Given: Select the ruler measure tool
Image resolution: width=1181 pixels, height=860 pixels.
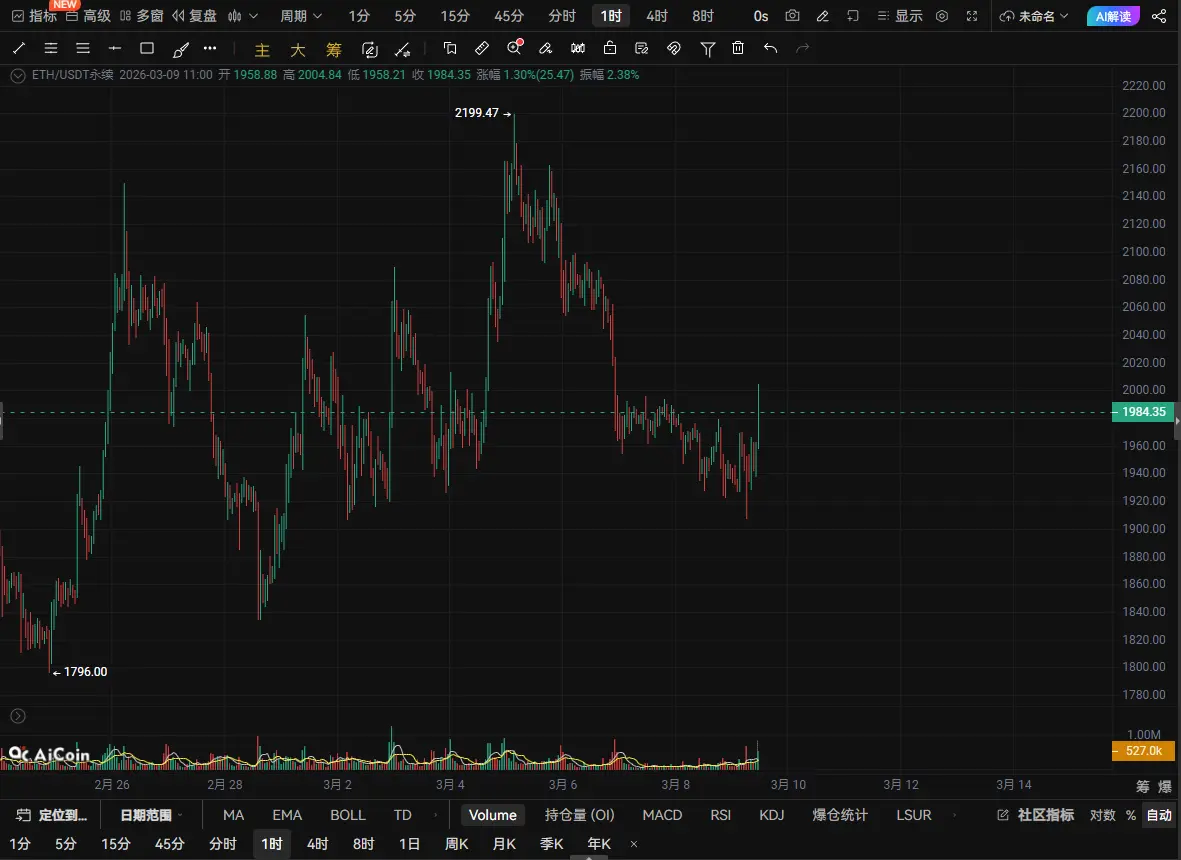Looking at the screenshot, I should 482,48.
